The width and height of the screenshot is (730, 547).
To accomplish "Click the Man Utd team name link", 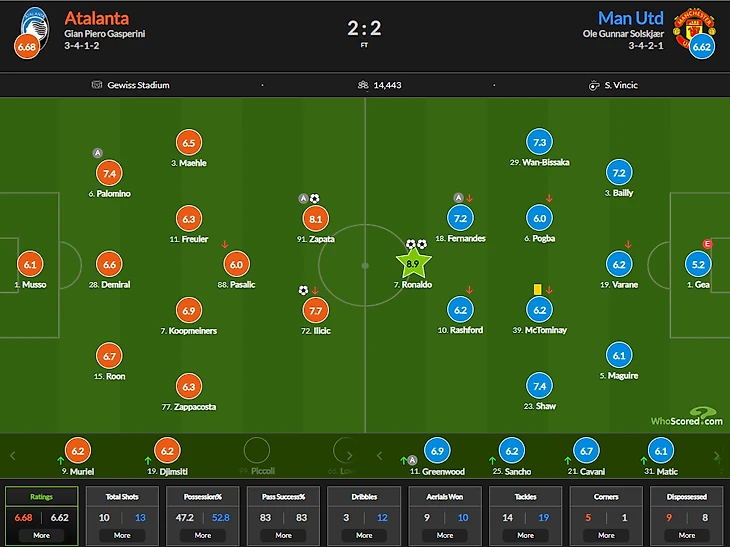I will (632, 17).
